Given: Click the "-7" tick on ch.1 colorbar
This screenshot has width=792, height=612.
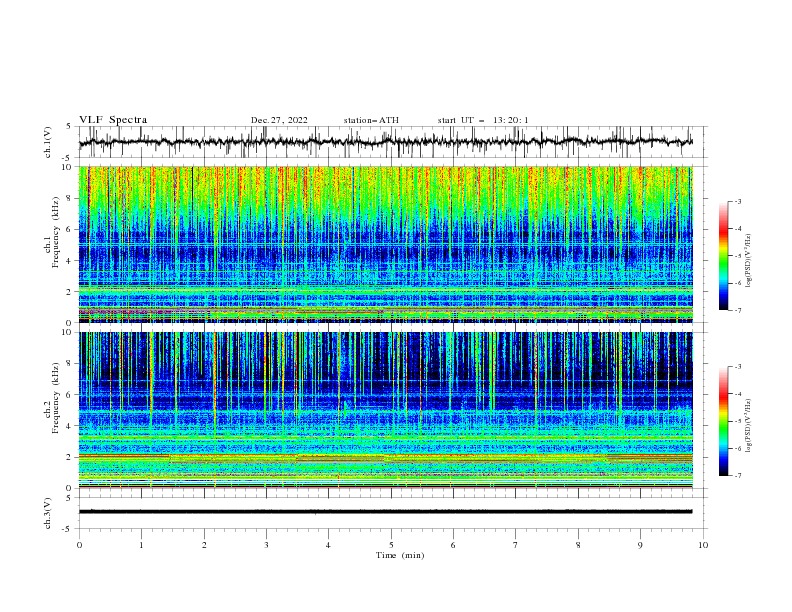Looking at the screenshot, I should pos(738,310).
